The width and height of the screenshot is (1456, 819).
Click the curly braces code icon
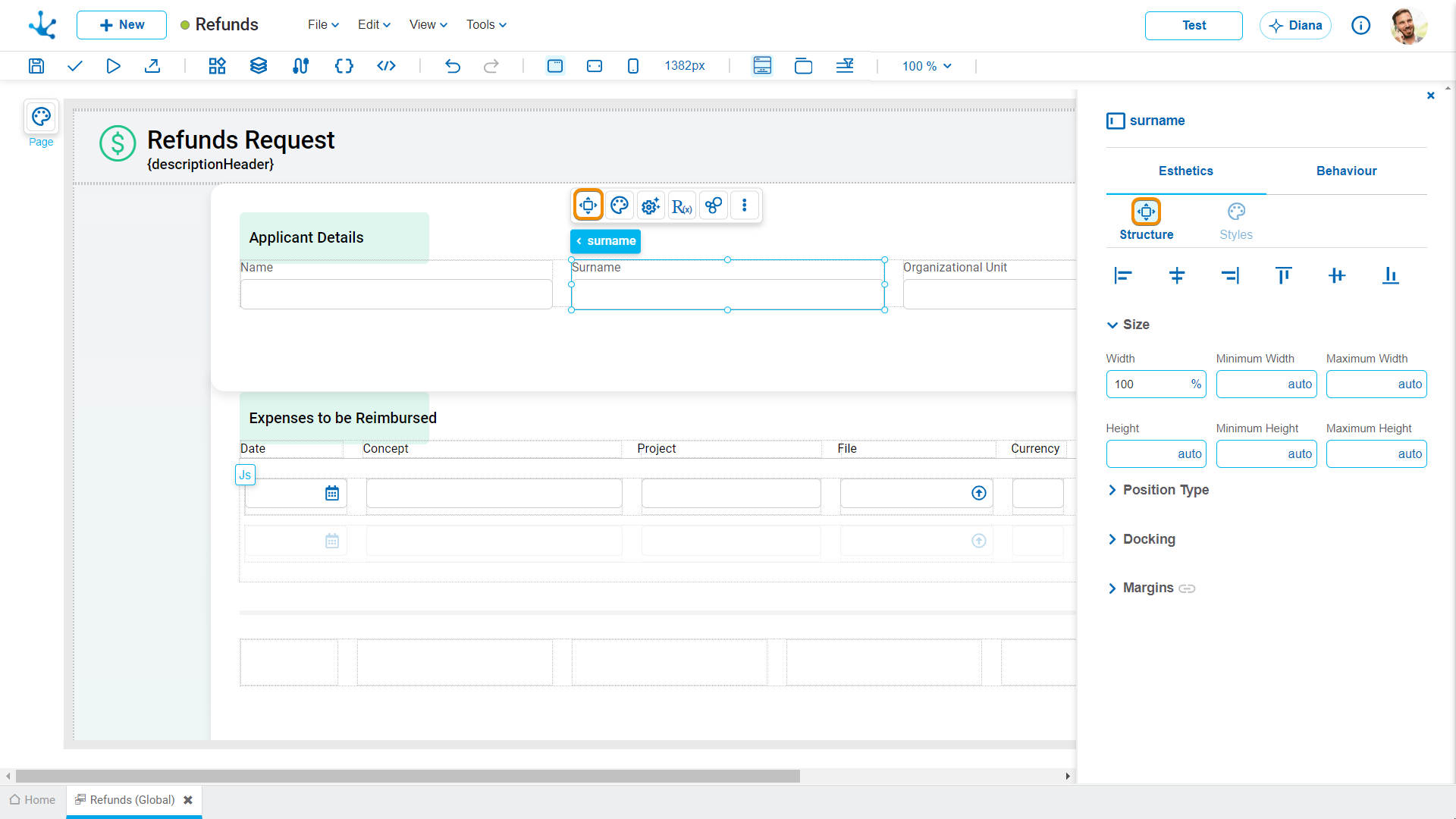pyautogui.click(x=344, y=66)
